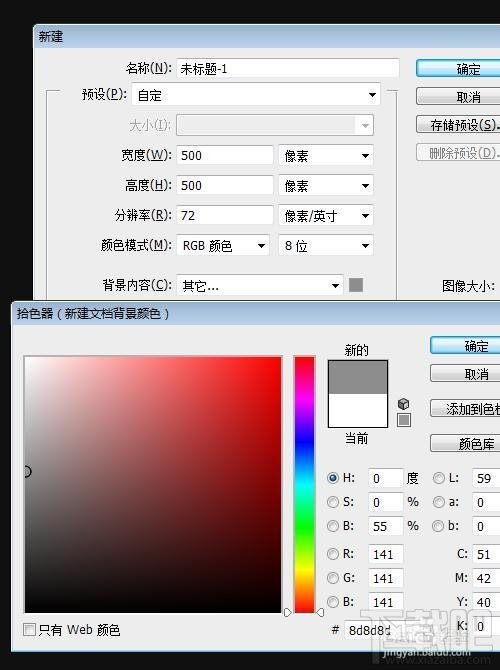
Task: Click the 添加到色板 button
Action: (465, 409)
